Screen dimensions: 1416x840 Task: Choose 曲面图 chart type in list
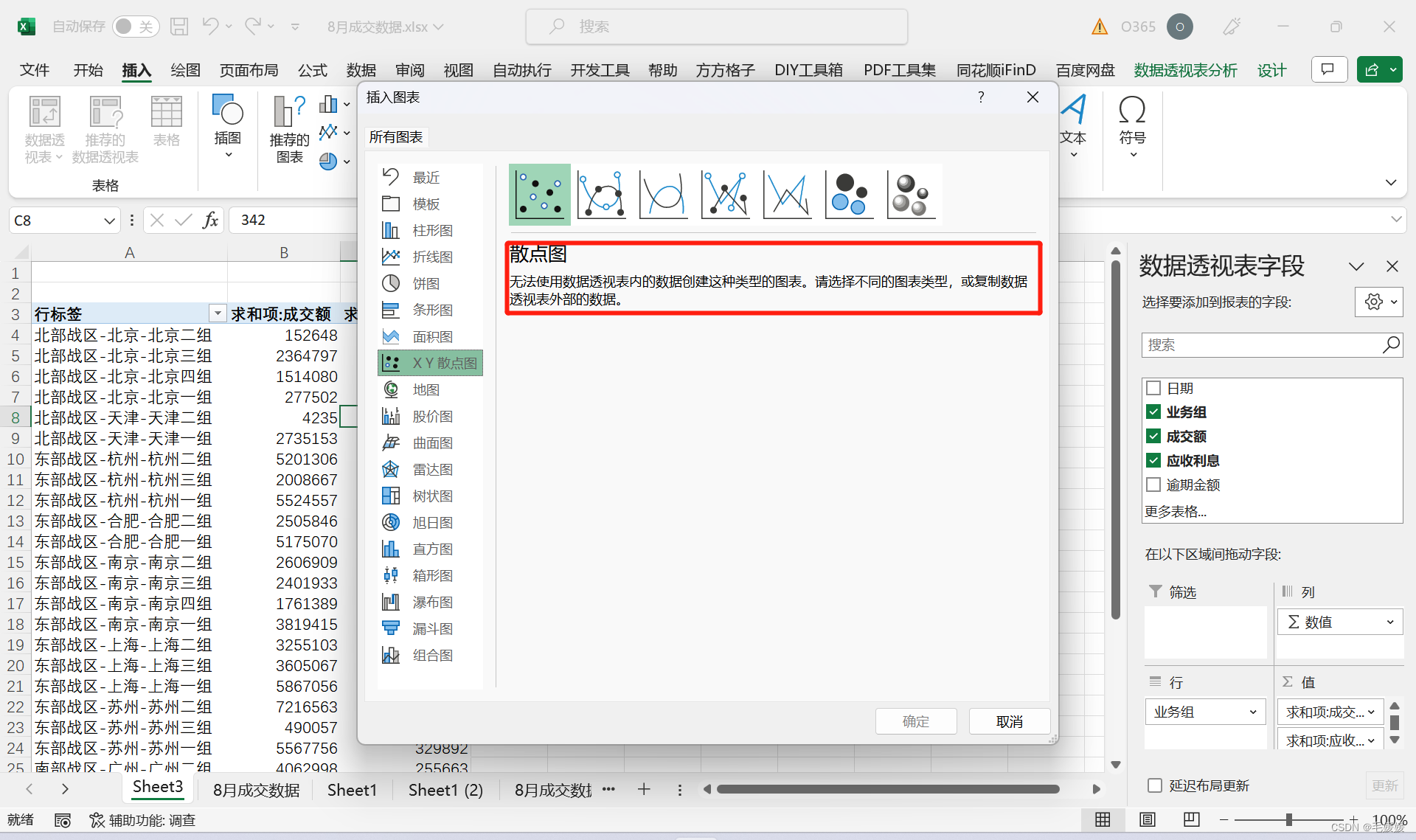point(430,442)
